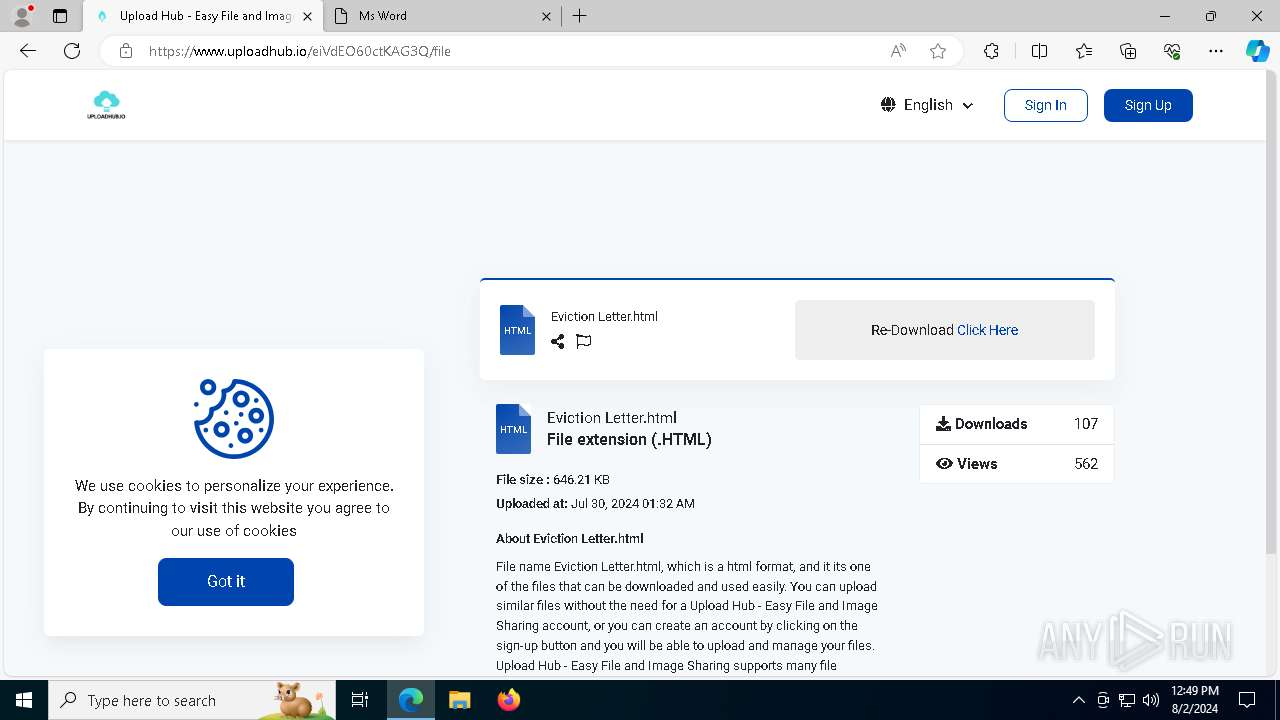Click the Views 562 stat row
The image size is (1280, 720).
(x=1016, y=464)
